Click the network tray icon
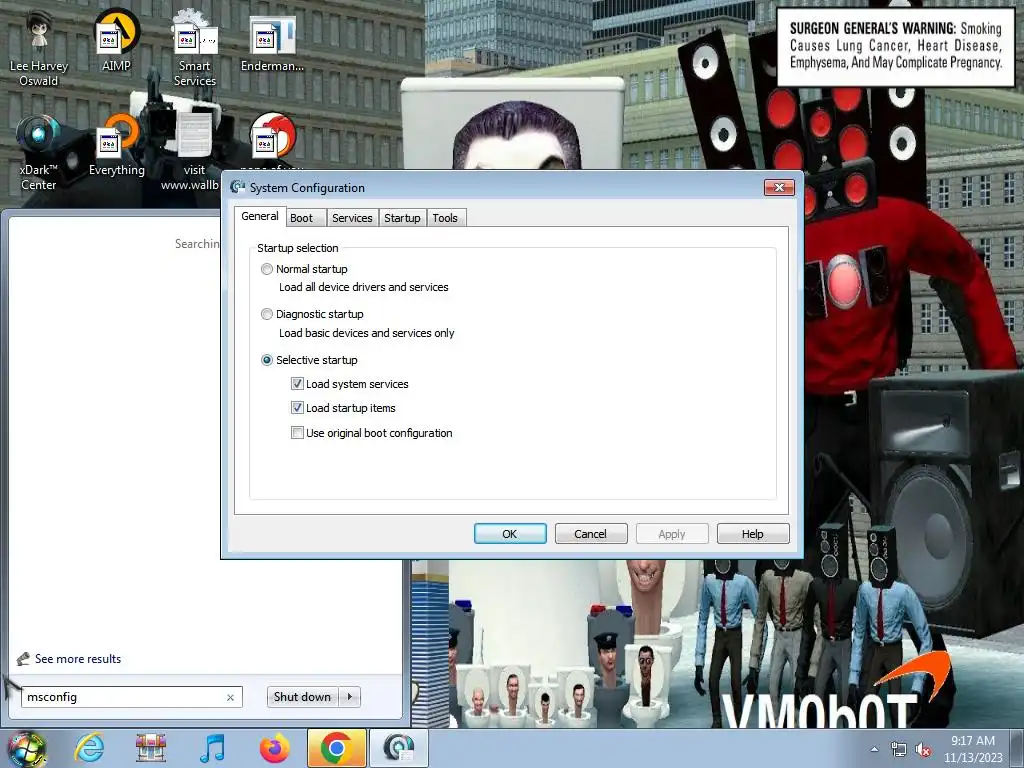The image size is (1024, 768). click(x=899, y=750)
